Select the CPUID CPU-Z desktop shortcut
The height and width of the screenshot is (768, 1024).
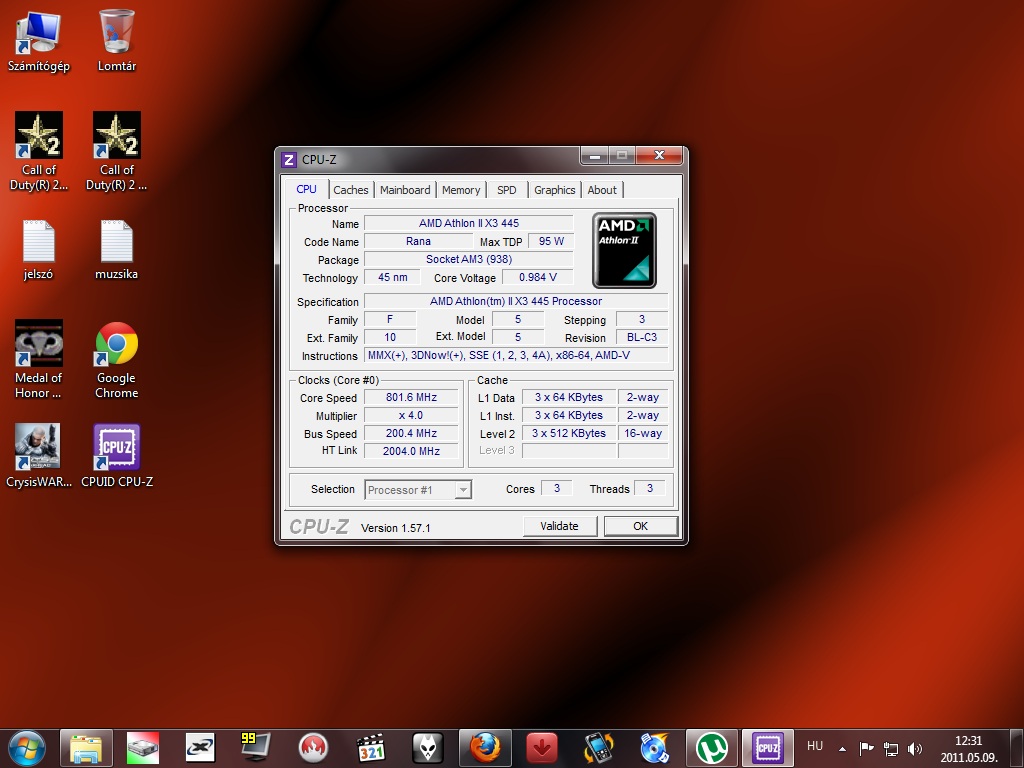117,456
